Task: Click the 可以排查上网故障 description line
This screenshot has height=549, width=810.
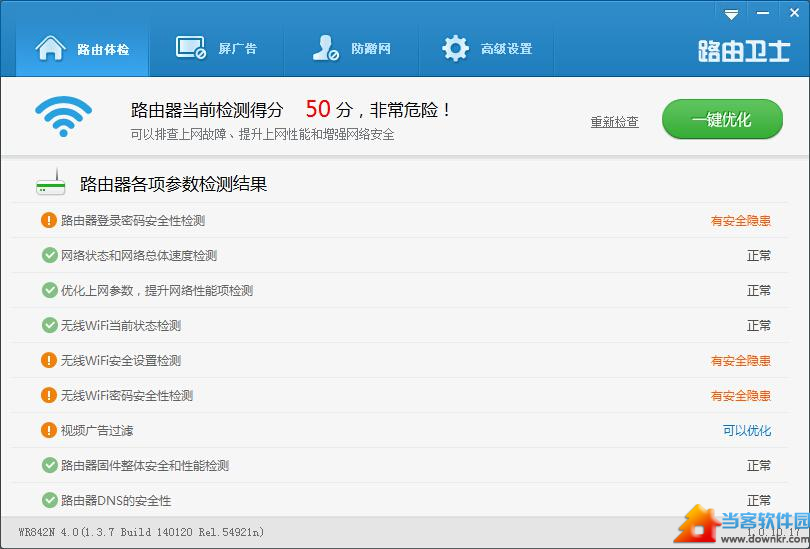Action: tap(262, 135)
